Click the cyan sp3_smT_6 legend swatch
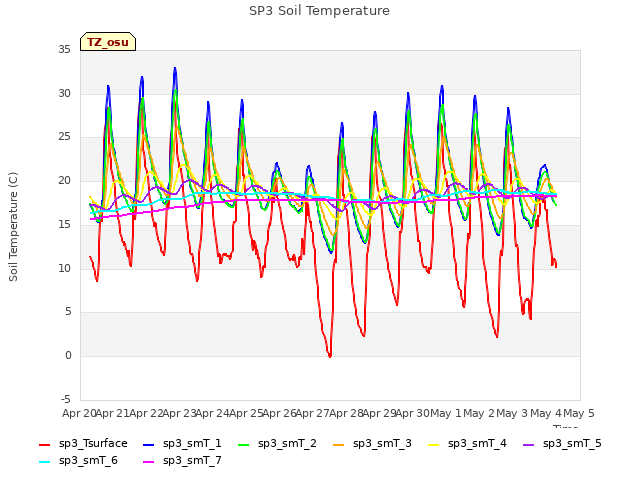This screenshot has width=640, height=480. tap(44, 462)
